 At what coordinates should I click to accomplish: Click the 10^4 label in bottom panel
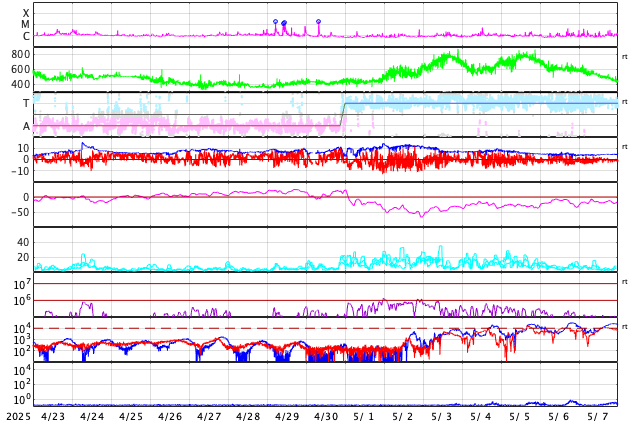pos(22,369)
